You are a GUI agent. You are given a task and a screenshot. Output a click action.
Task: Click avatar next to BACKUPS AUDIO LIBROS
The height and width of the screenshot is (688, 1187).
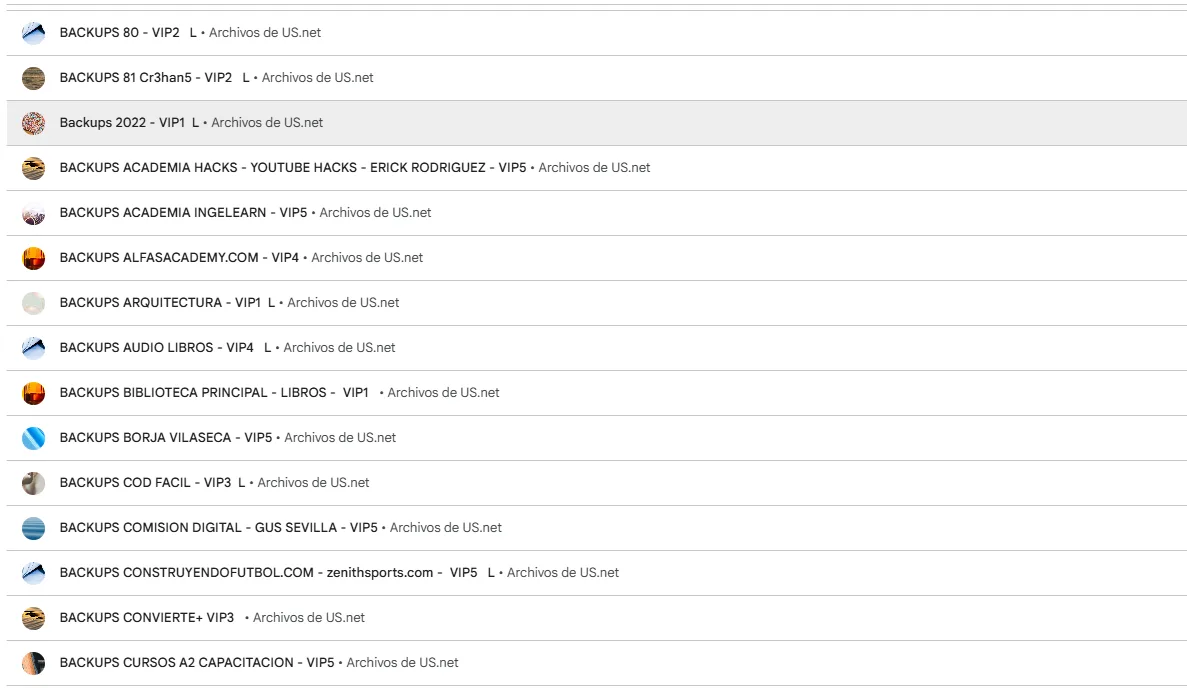click(34, 348)
